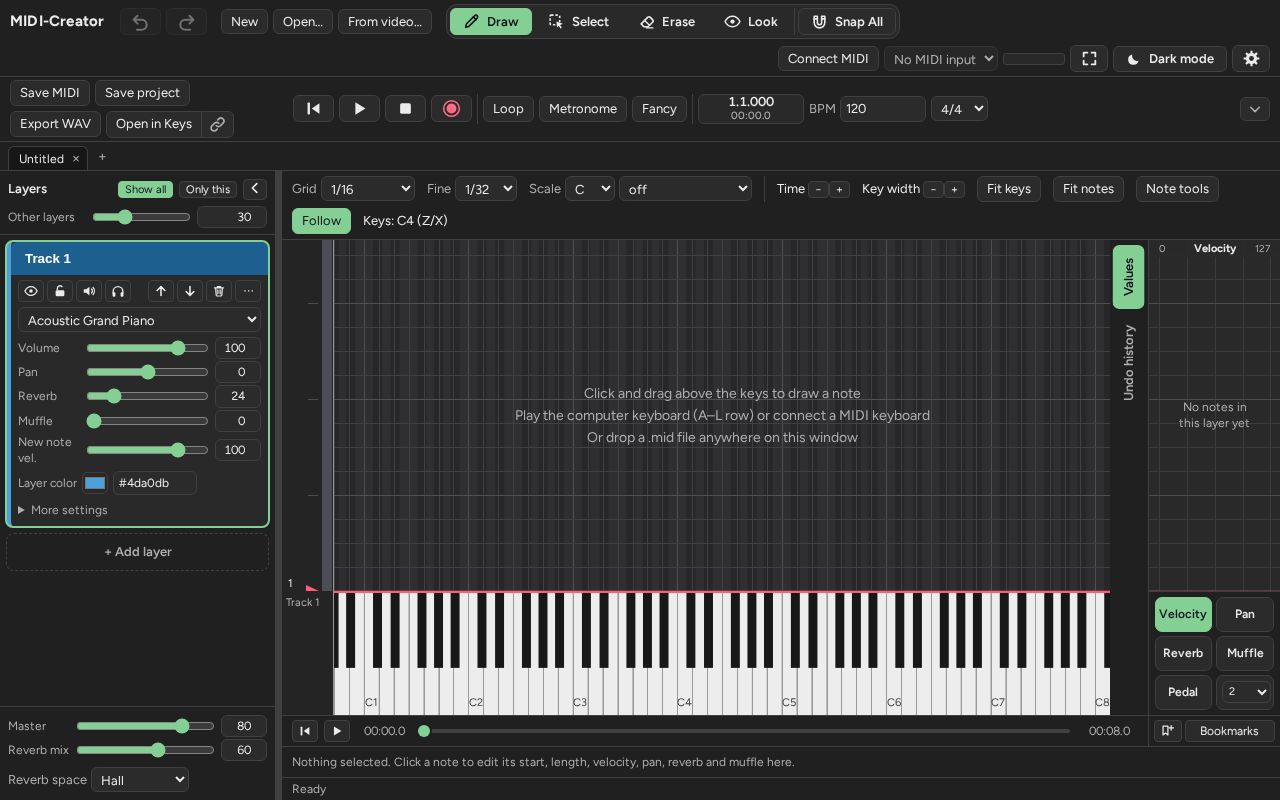Screen dimensions: 1280x800
Task: Rewind to start in main transport
Action: coord(313,109)
